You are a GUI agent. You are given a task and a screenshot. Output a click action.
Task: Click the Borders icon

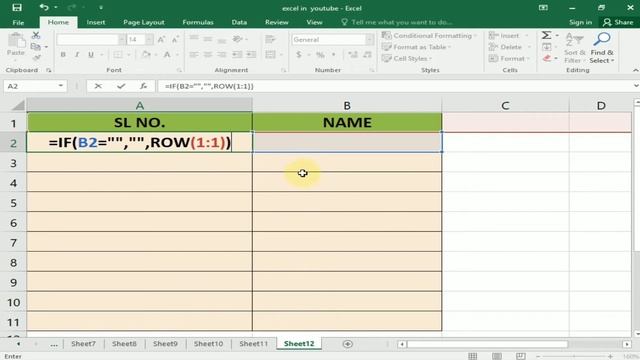click(118, 55)
